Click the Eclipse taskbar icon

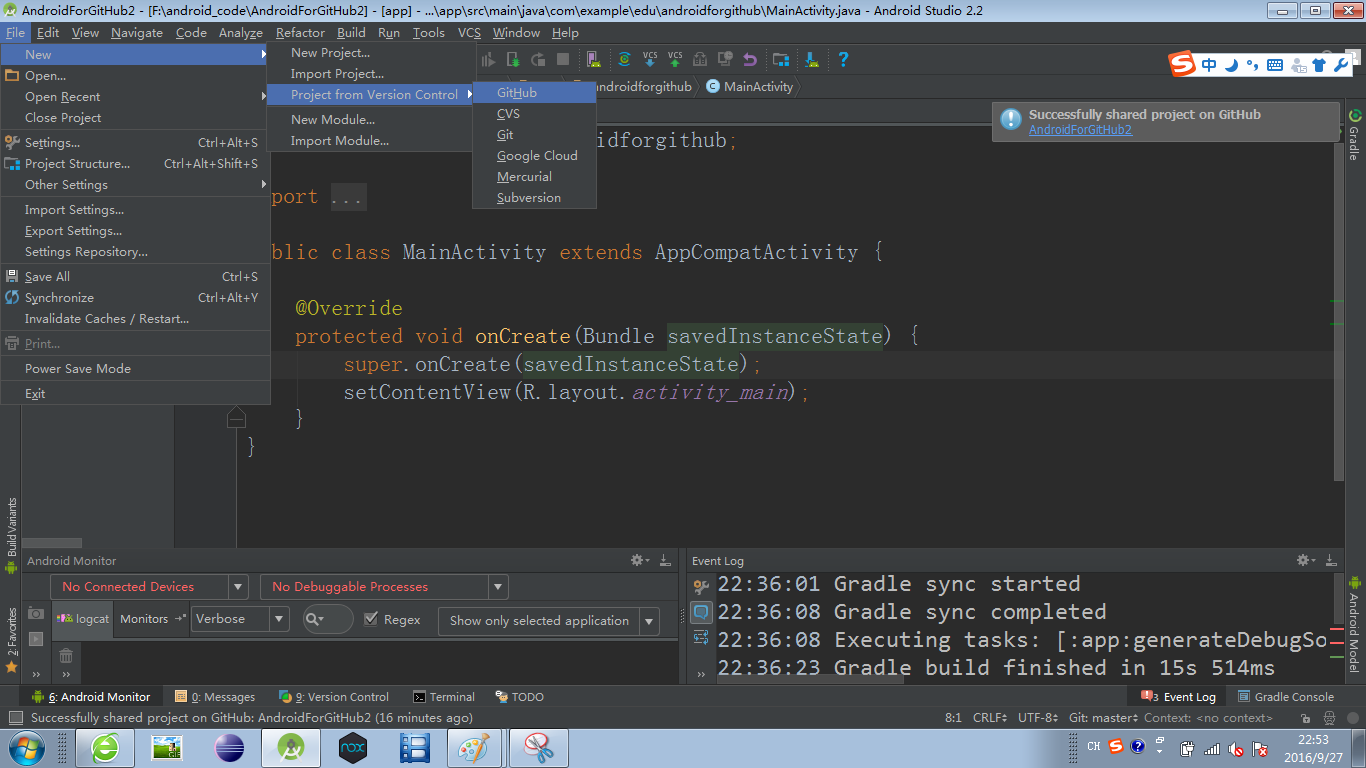click(x=229, y=747)
